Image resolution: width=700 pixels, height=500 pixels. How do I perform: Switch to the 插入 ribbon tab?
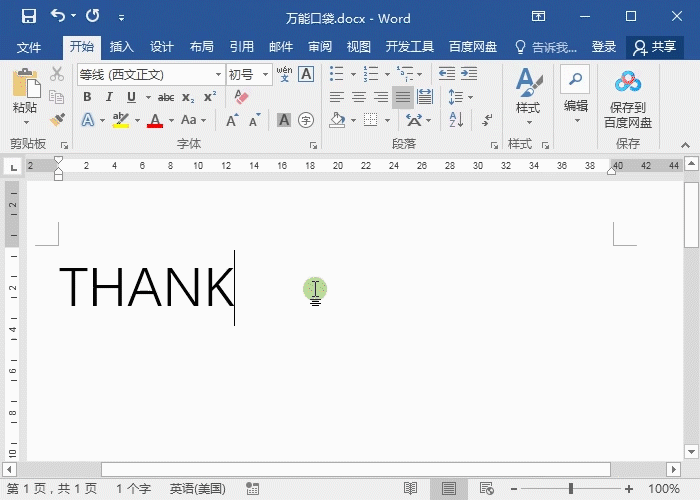pos(121,47)
